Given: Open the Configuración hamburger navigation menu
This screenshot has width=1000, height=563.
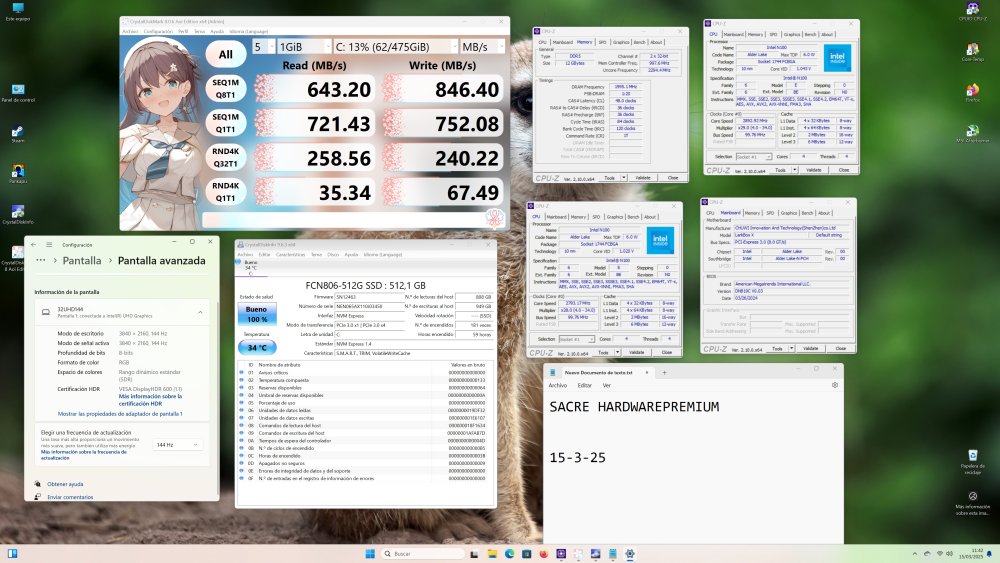Looking at the screenshot, I should click(48, 244).
